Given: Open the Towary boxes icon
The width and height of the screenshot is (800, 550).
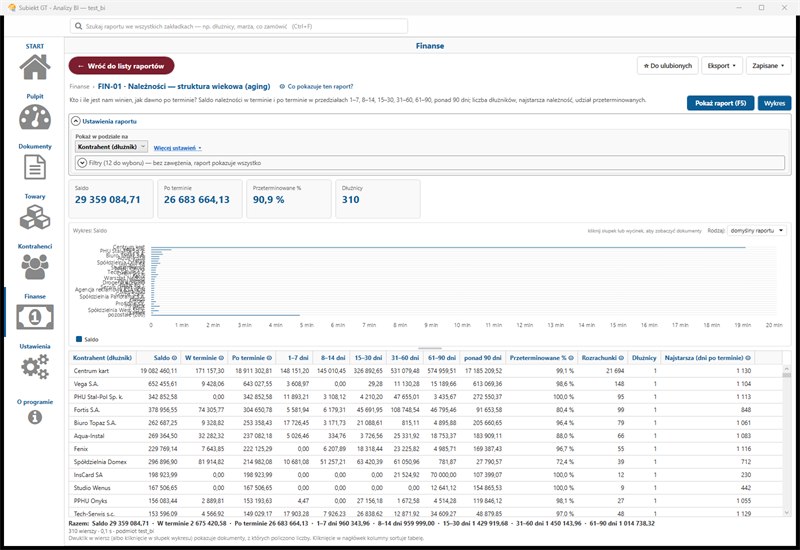Looking at the screenshot, I should point(35,217).
